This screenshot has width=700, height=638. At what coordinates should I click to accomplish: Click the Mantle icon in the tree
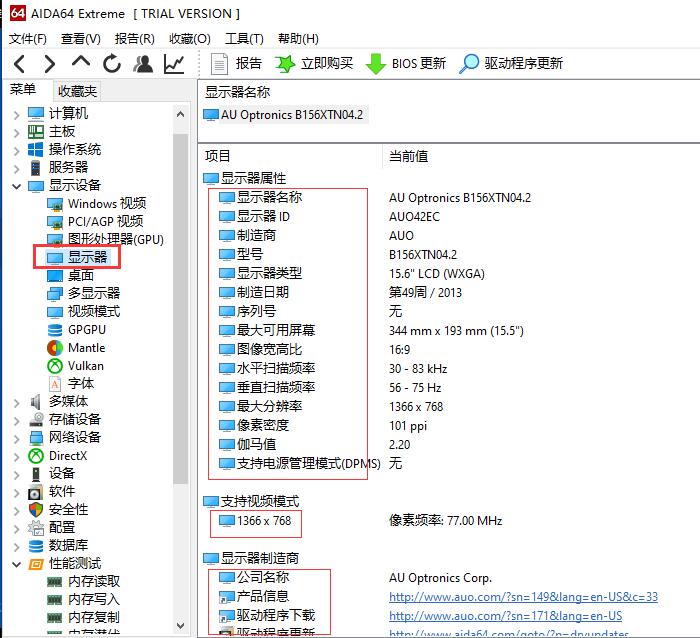point(55,348)
